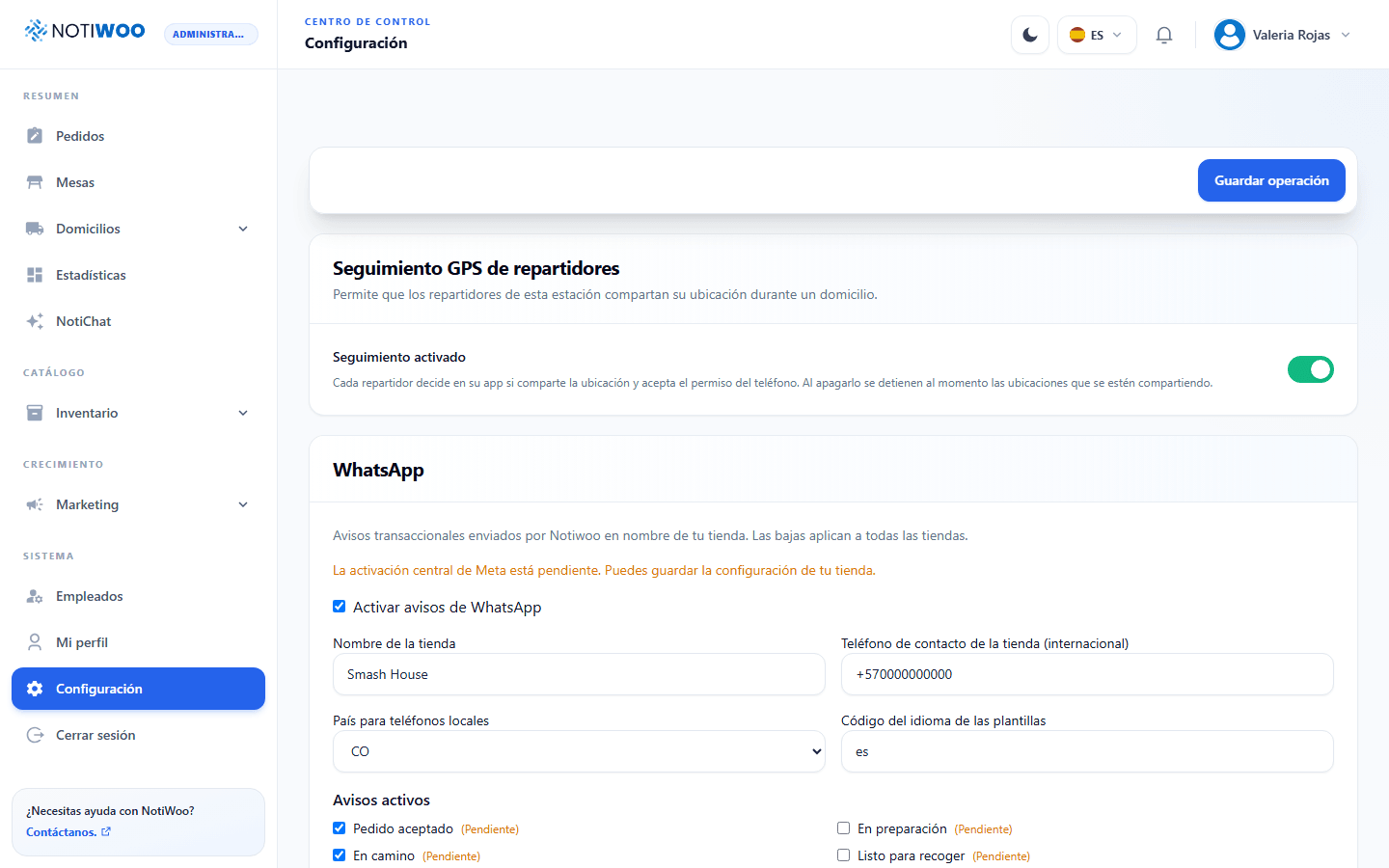The width and height of the screenshot is (1389, 868).
Task: Click Código del idioma field
Action: (x=1087, y=751)
